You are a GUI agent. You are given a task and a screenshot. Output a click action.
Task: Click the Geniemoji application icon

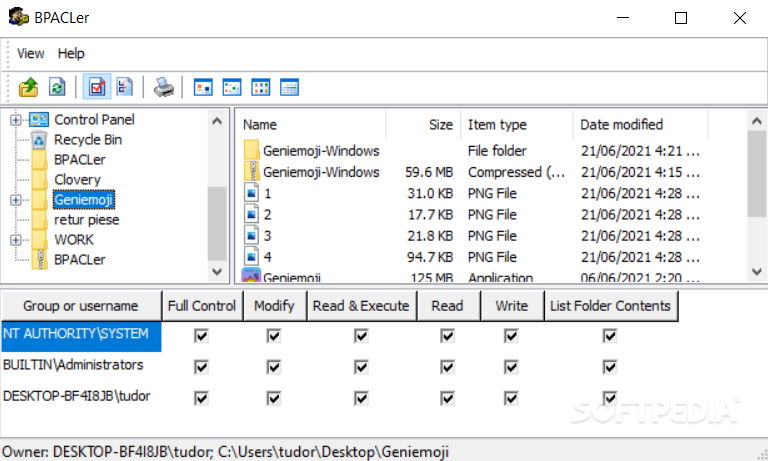click(x=251, y=275)
